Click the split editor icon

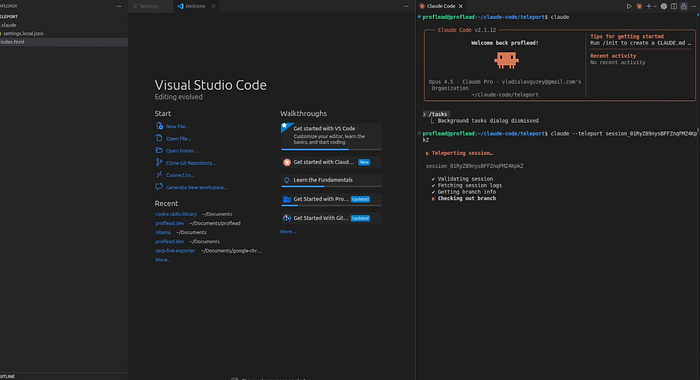(x=674, y=6)
